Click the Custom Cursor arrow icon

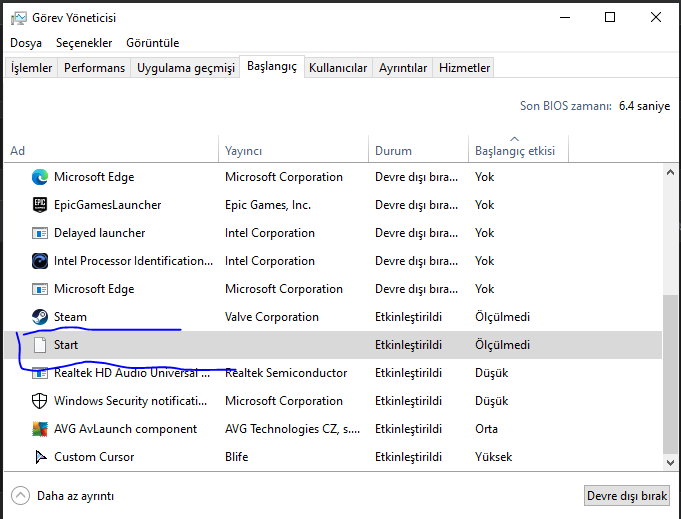tap(40, 457)
